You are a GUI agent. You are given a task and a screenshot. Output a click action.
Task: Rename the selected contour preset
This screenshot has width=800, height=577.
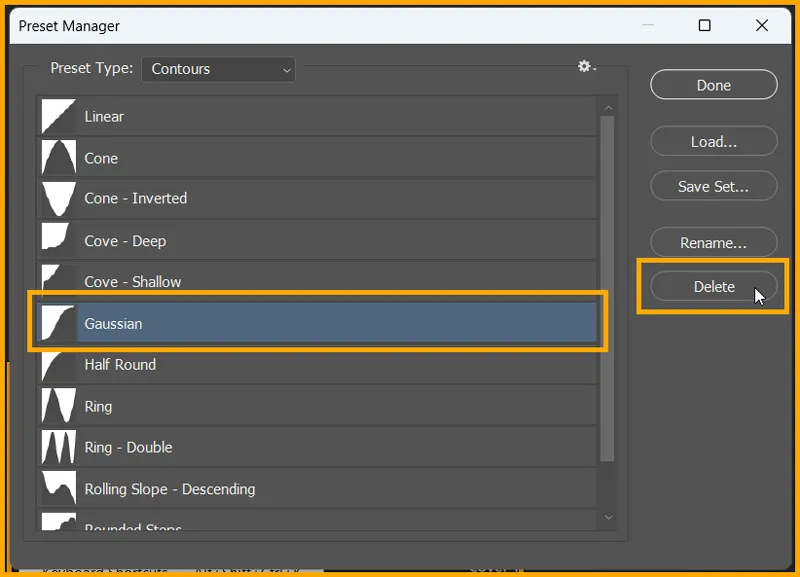pos(713,242)
